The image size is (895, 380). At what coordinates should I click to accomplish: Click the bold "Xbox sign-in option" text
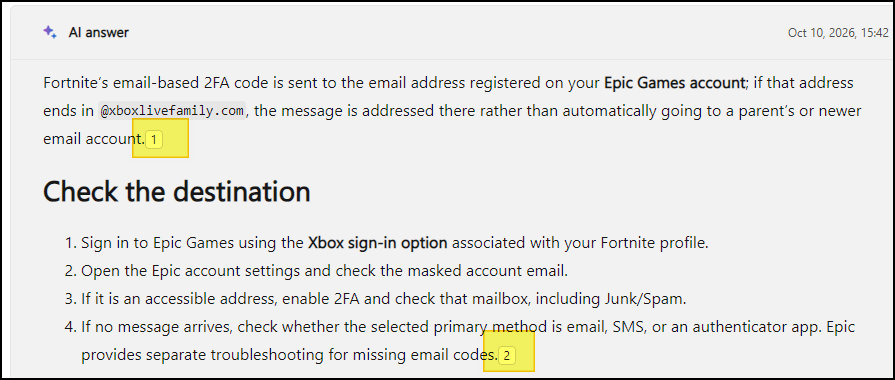tap(378, 243)
